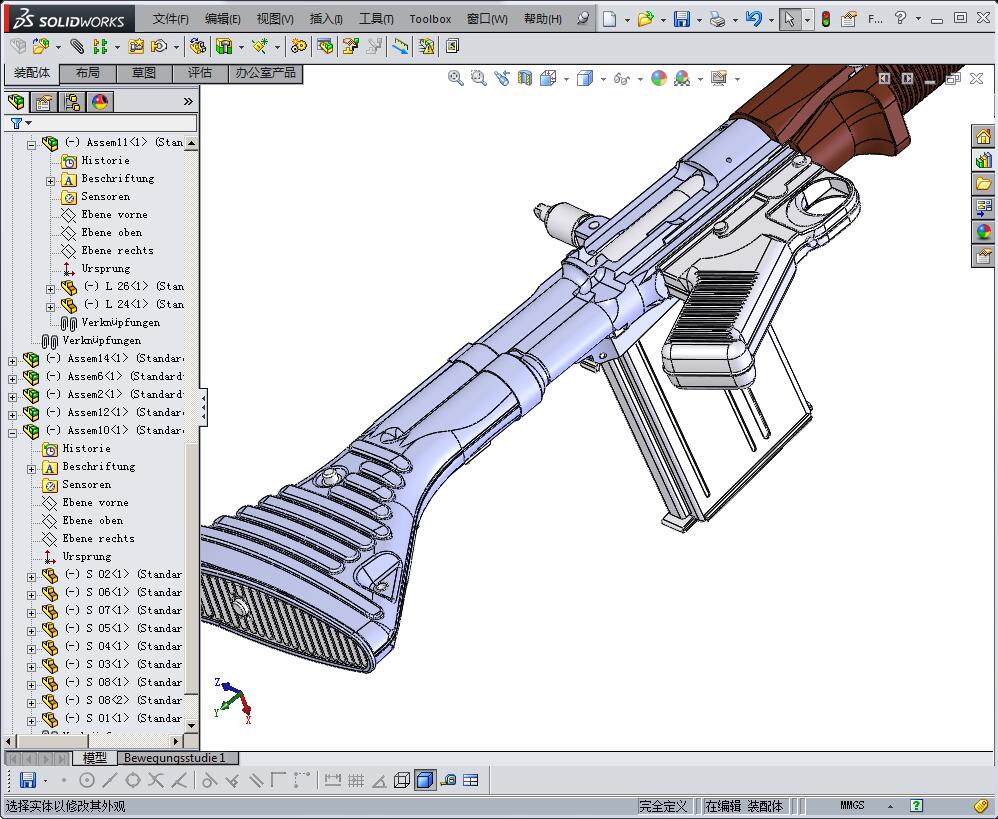This screenshot has height=819, width=998.
Task: Open the Display Style dropdown arrow
Action: click(x=602, y=79)
